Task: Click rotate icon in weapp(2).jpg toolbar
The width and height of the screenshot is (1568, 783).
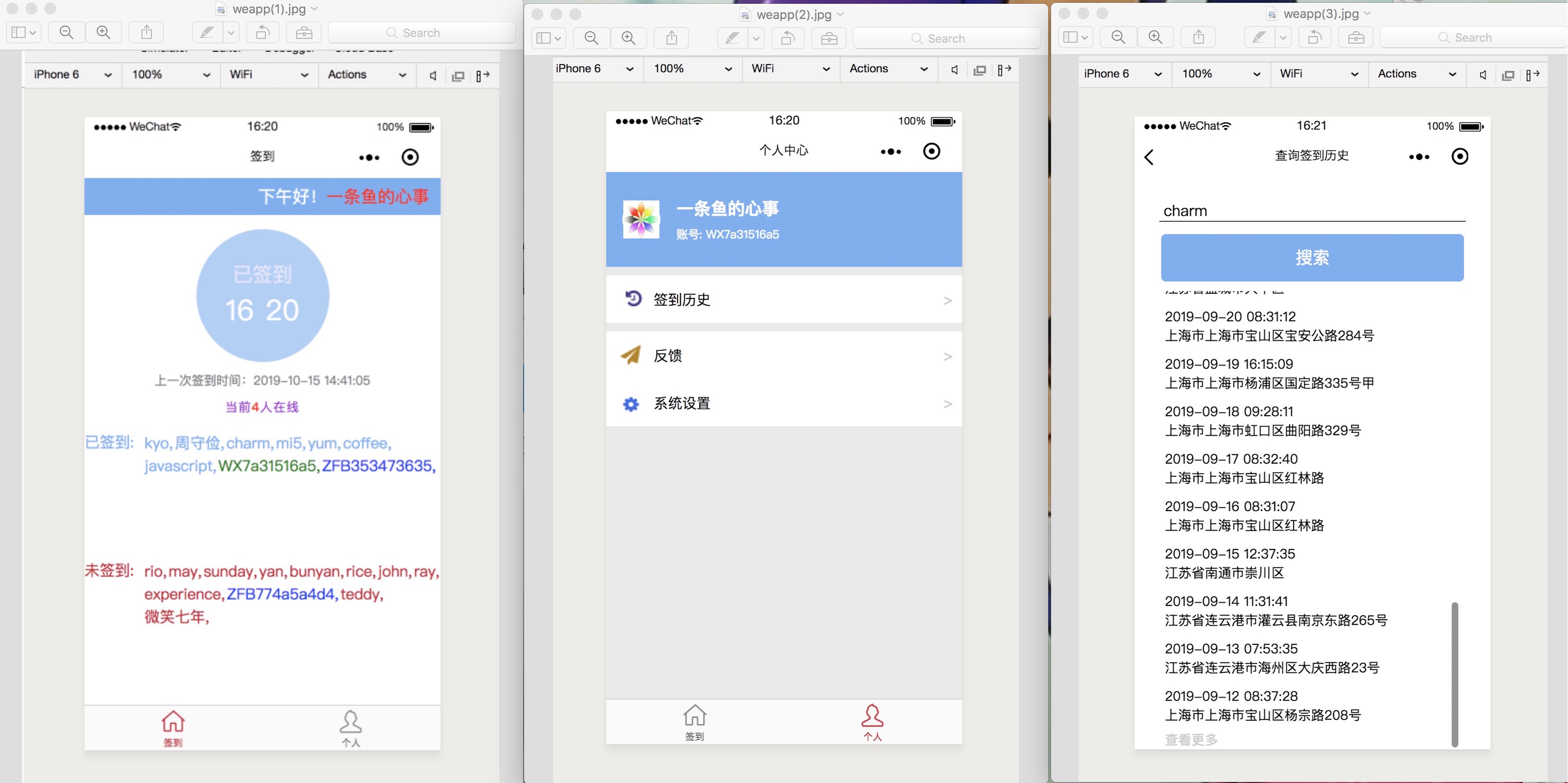Action: pyautogui.click(x=788, y=38)
